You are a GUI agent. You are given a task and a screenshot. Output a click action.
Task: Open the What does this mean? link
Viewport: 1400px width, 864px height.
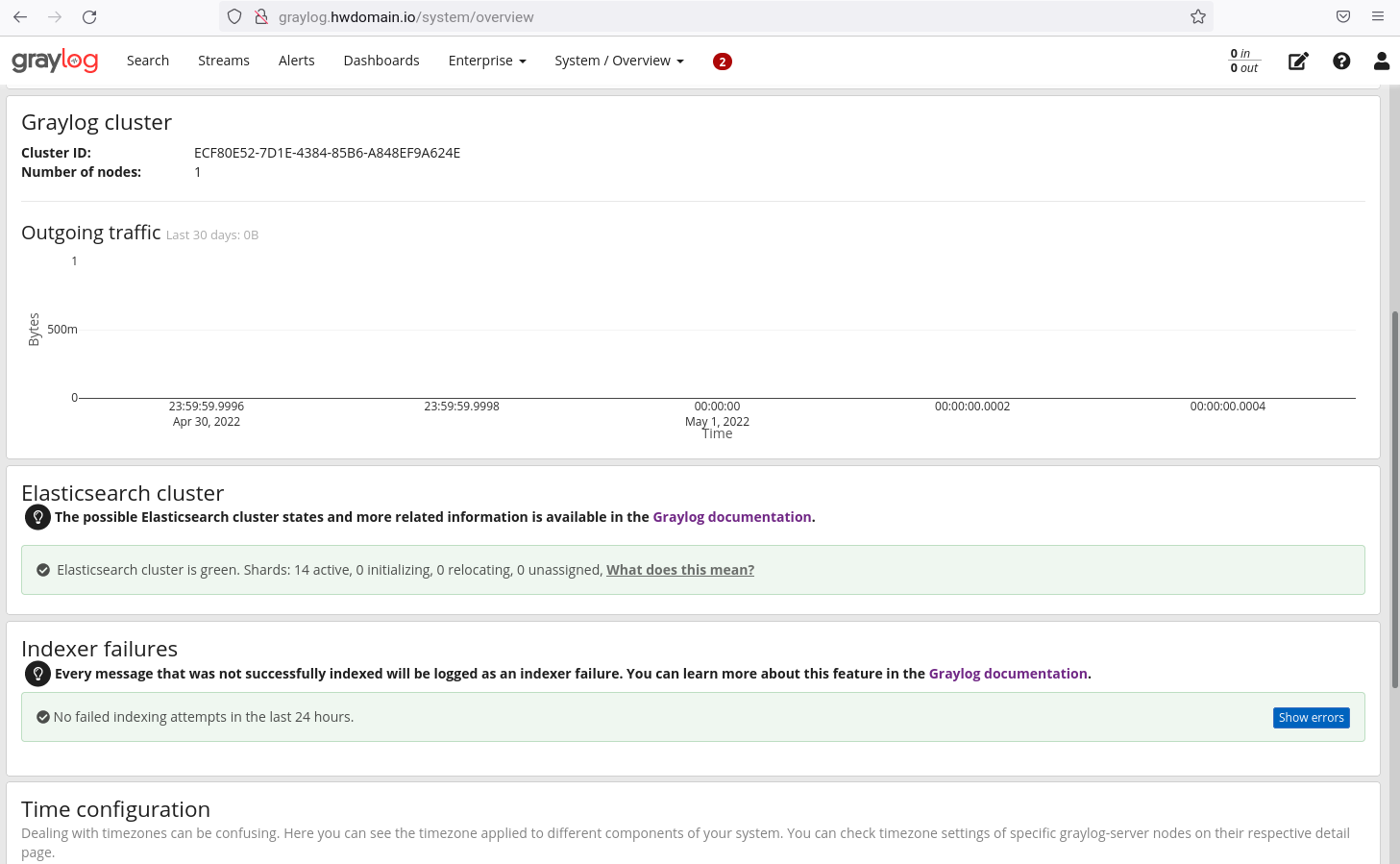point(680,570)
